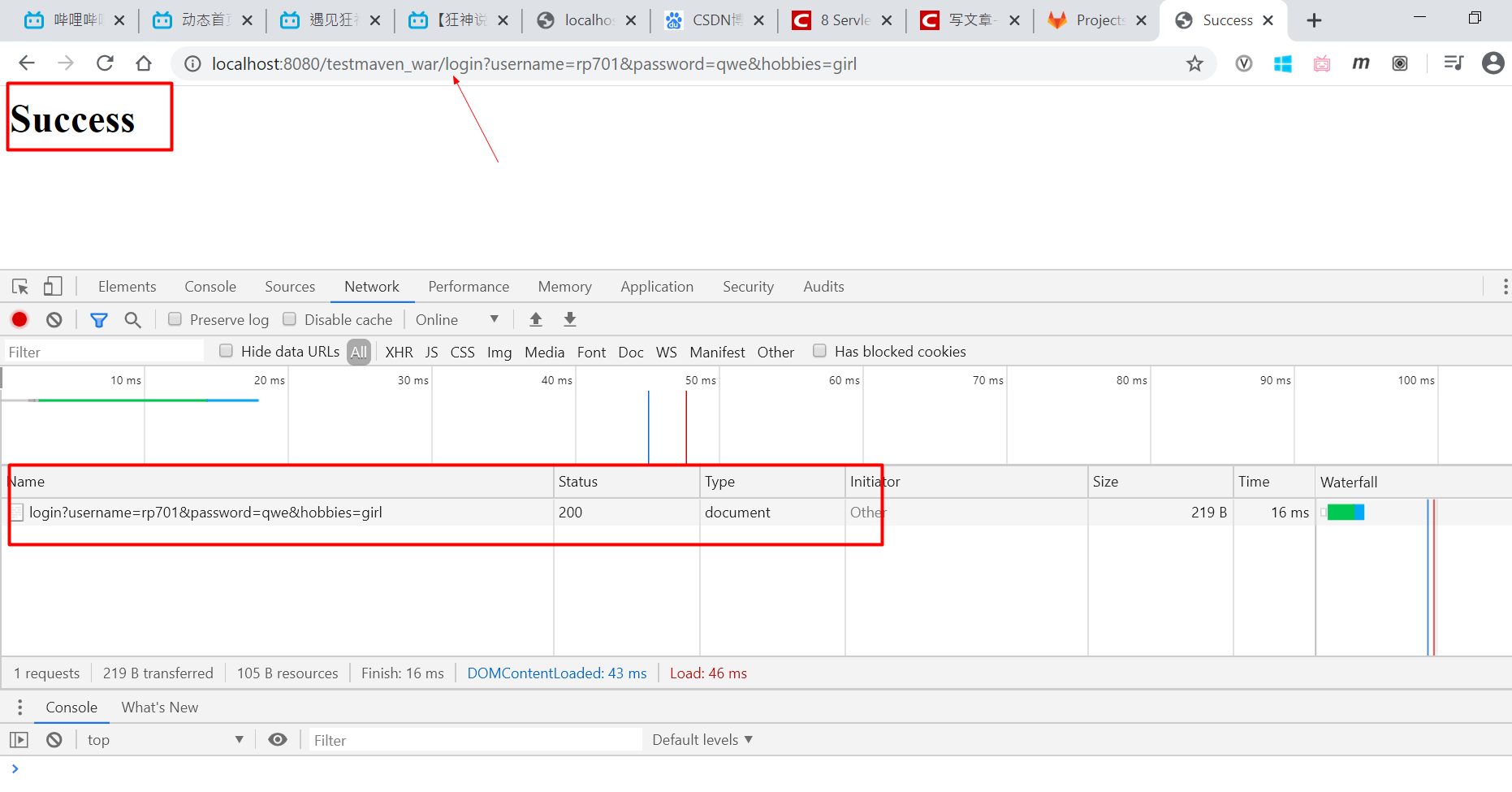Screen dimensions: 1512x792
Task: Clear the network requests log
Action: (x=54, y=319)
